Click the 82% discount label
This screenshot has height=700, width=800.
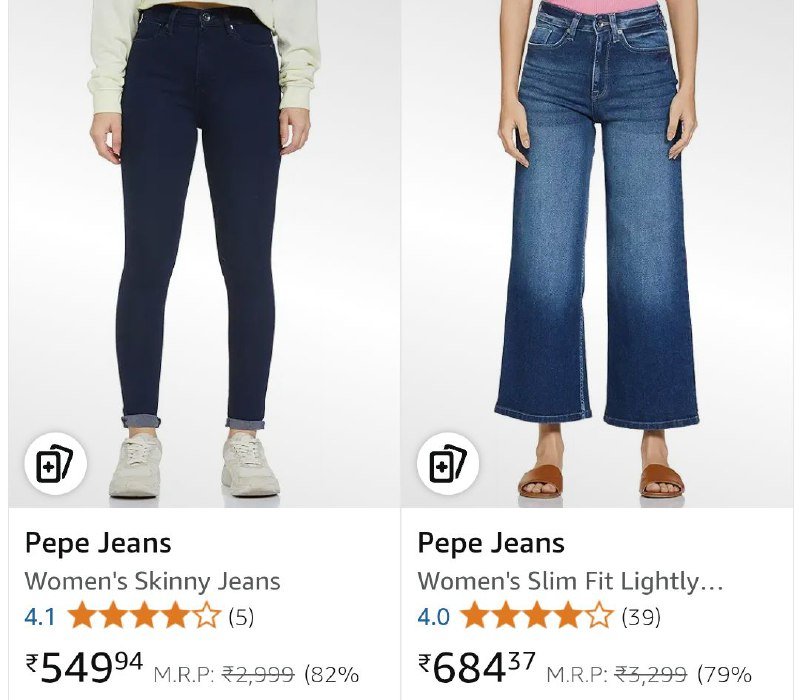tap(332, 674)
